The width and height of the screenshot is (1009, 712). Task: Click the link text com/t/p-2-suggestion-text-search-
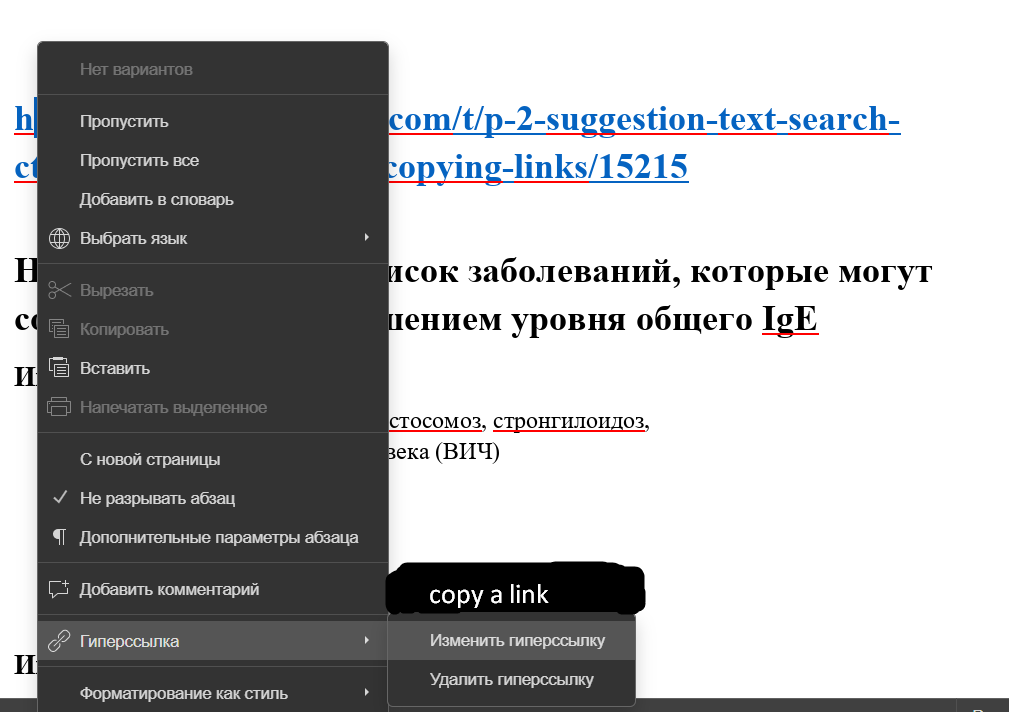(x=644, y=119)
